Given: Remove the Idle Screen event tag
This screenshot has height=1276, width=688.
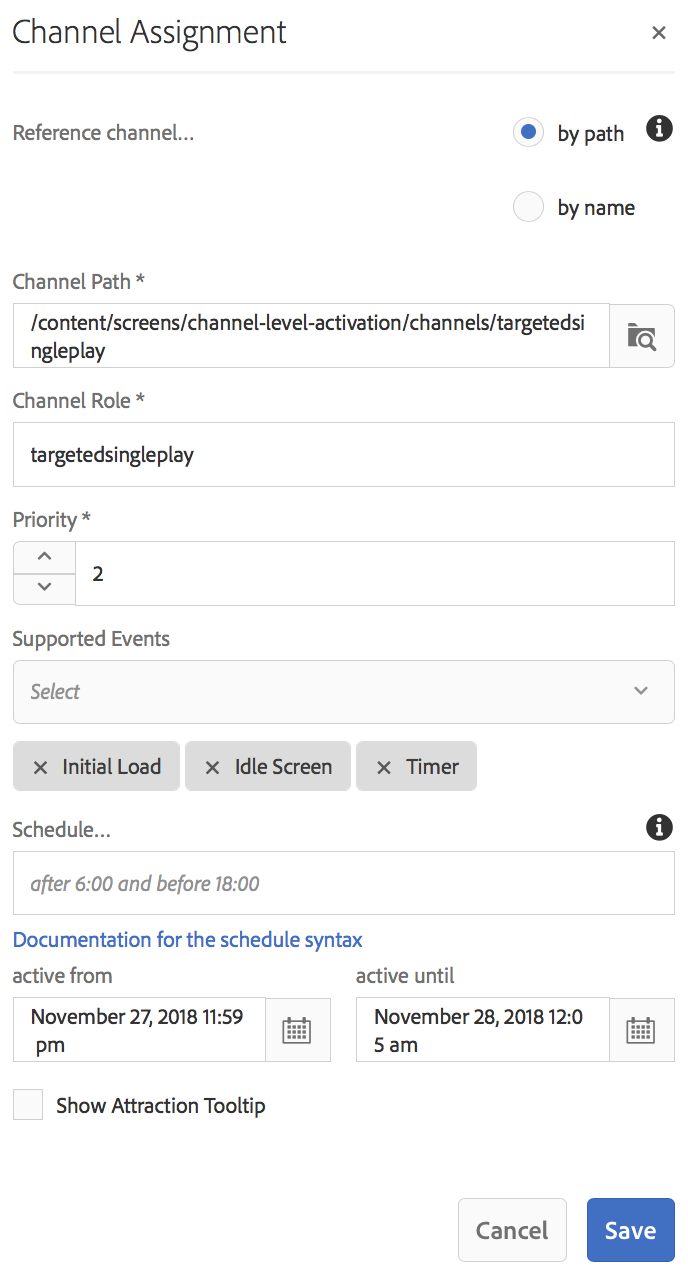Looking at the screenshot, I should point(212,767).
